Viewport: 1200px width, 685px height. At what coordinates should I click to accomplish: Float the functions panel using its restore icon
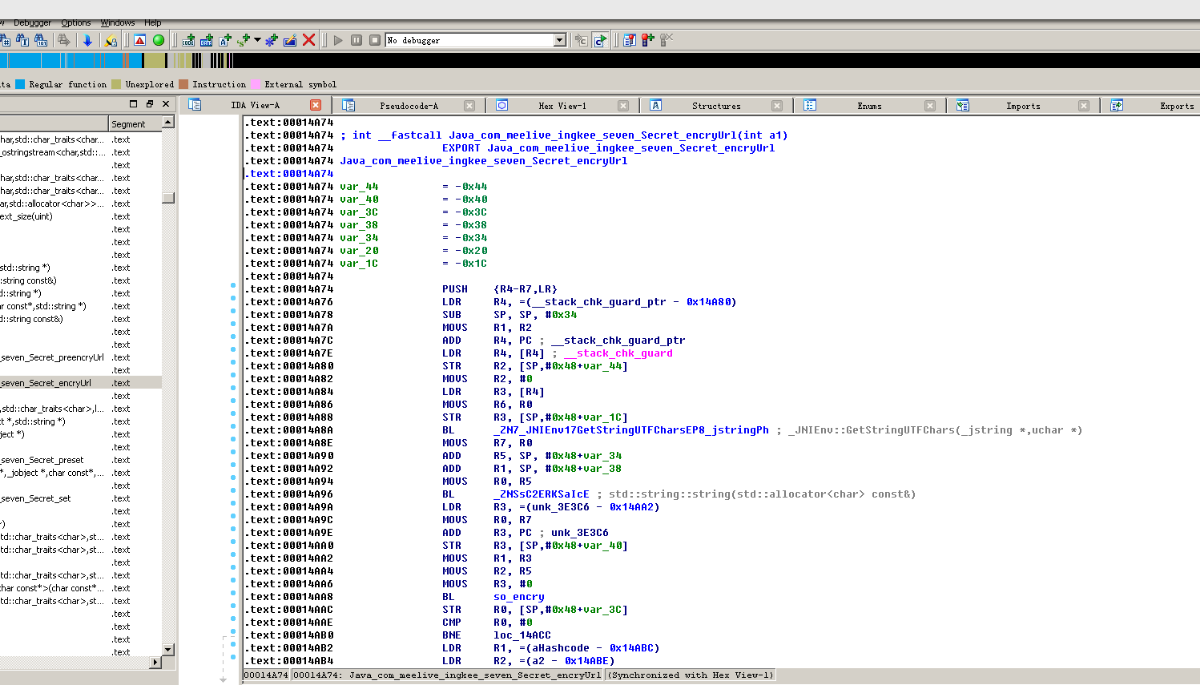[x=150, y=104]
